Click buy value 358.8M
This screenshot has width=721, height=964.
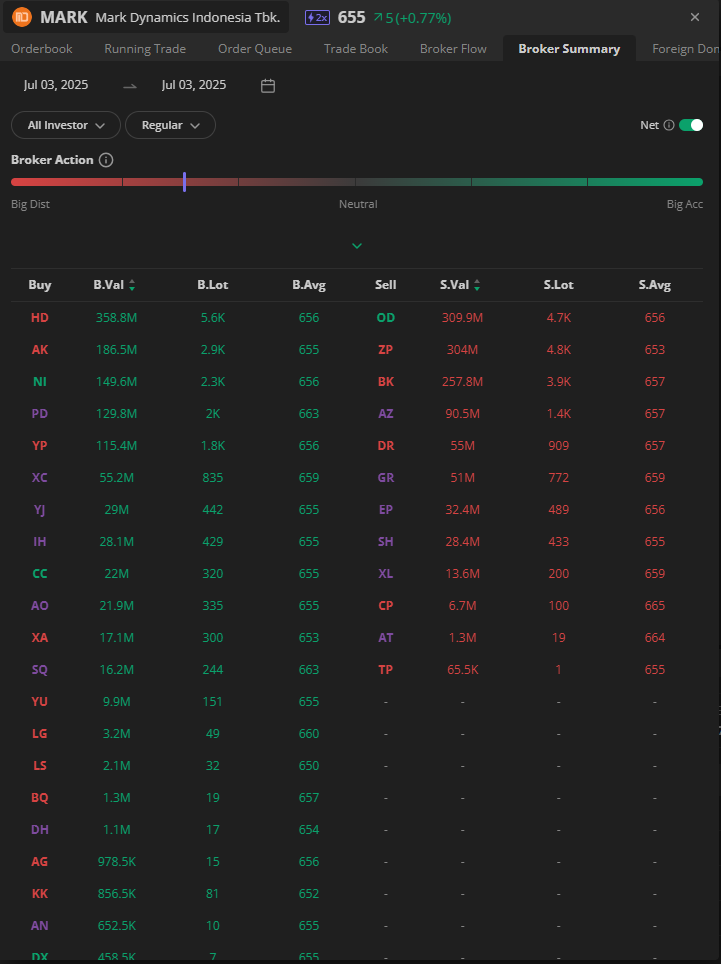pos(117,318)
